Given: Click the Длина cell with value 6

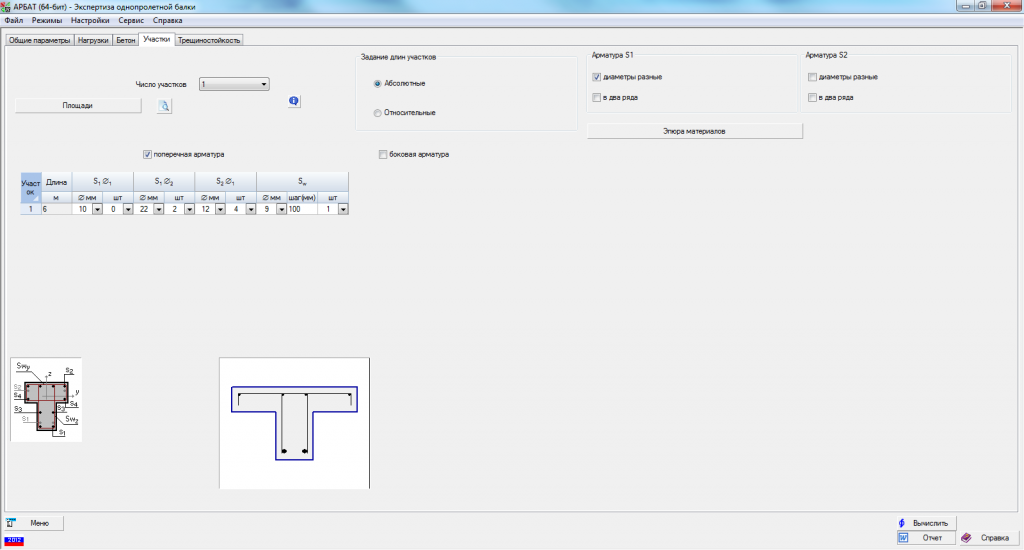Looking at the screenshot, I should (57, 209).
